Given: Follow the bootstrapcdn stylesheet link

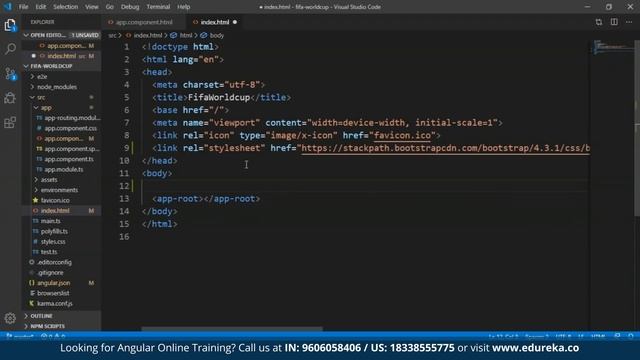Looking at the screenshot, I should [445, 148].
